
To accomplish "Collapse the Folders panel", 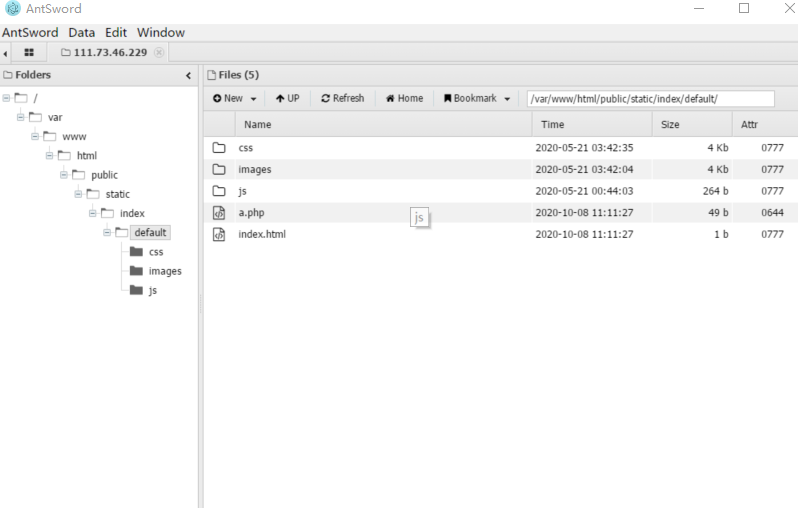I will pos(188,75).
